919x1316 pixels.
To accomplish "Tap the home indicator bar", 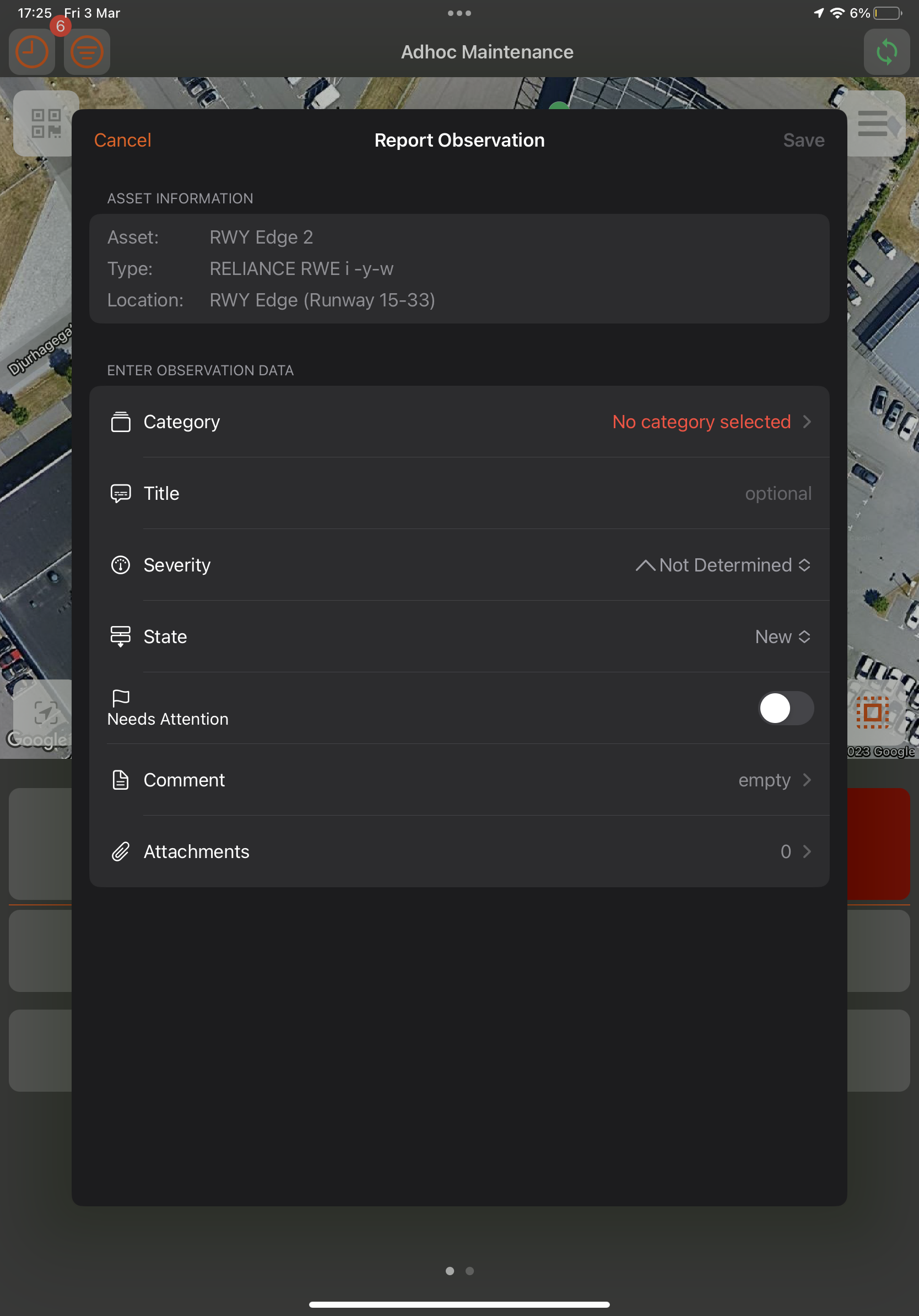I will [459, 1304].
